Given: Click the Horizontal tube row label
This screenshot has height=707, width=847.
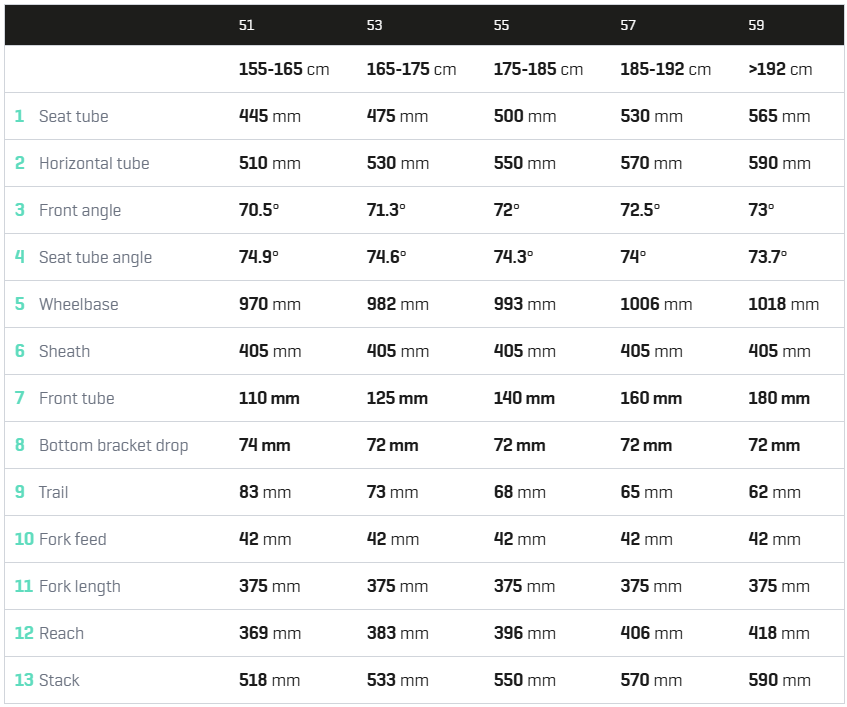Looking at the screenshot, I should click(94, 163).
